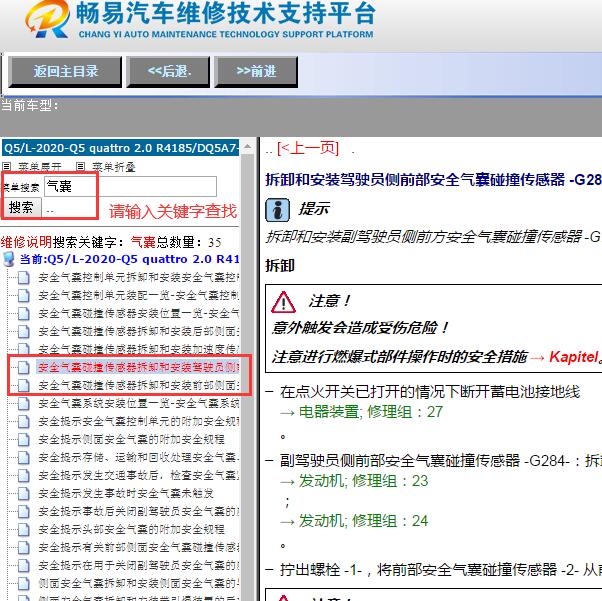Click the red warning triangle icon by 注意

(283, 302)
